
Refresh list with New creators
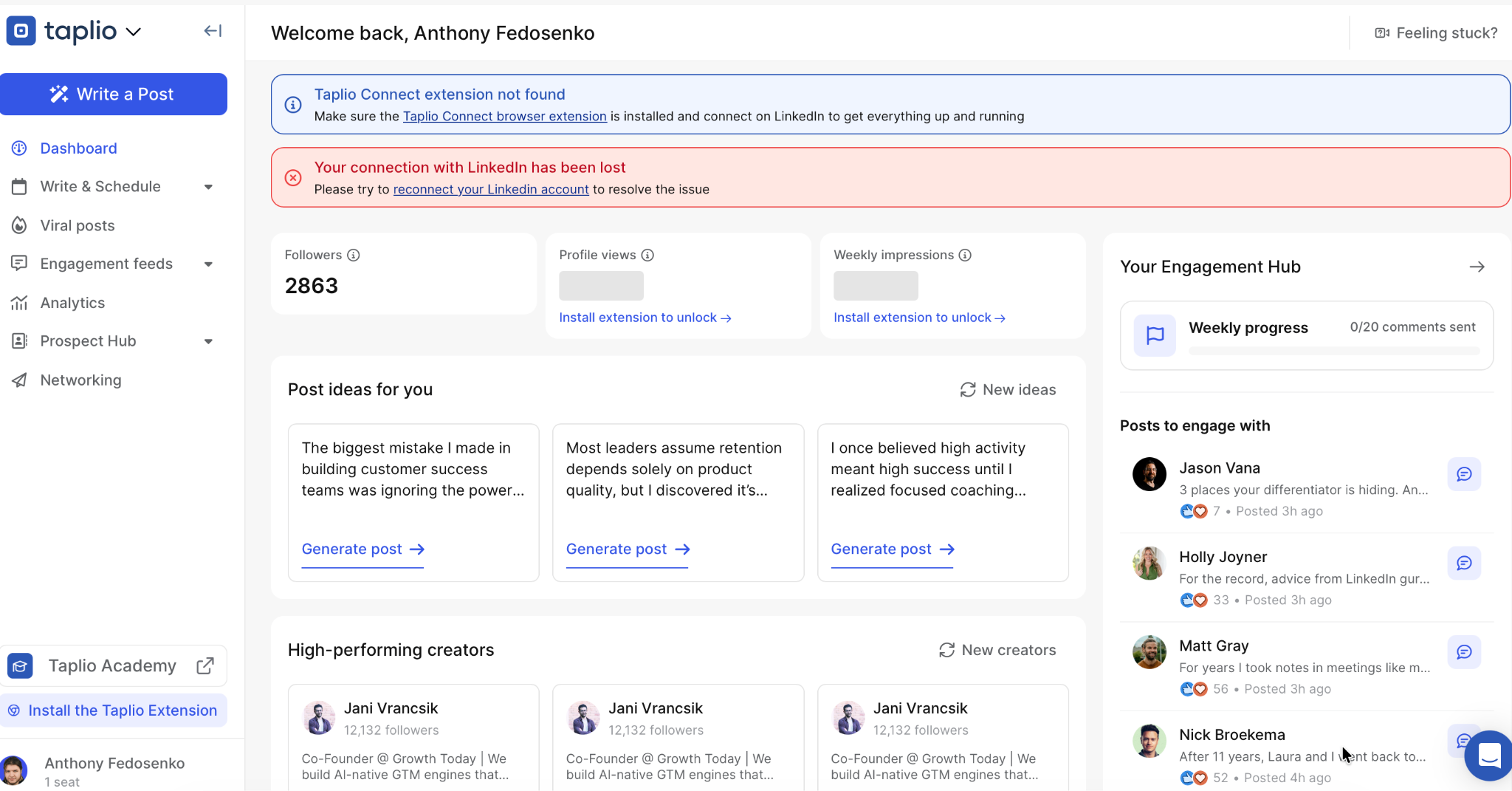click(997, 650)
